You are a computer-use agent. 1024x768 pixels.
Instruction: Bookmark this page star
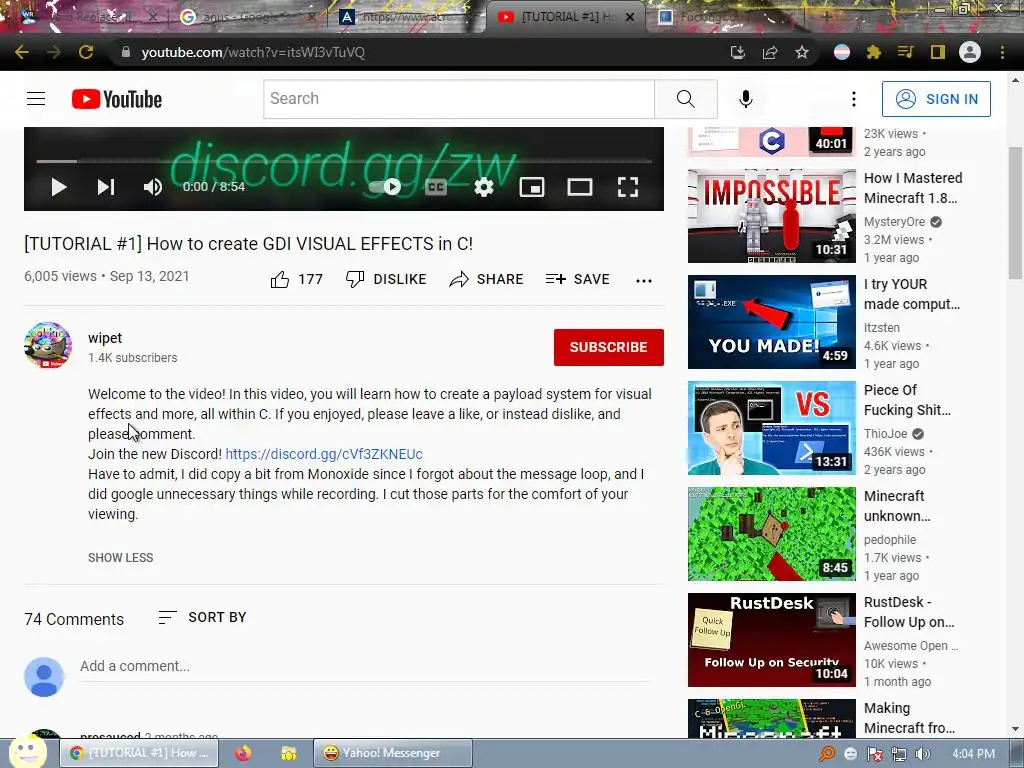click(802, 52)
